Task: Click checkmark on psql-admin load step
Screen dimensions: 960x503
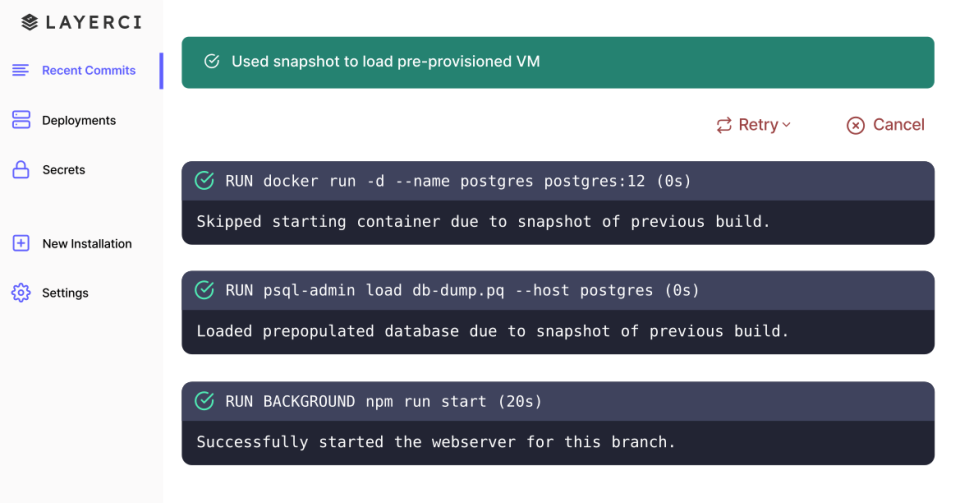Action: tap(204, 290)
